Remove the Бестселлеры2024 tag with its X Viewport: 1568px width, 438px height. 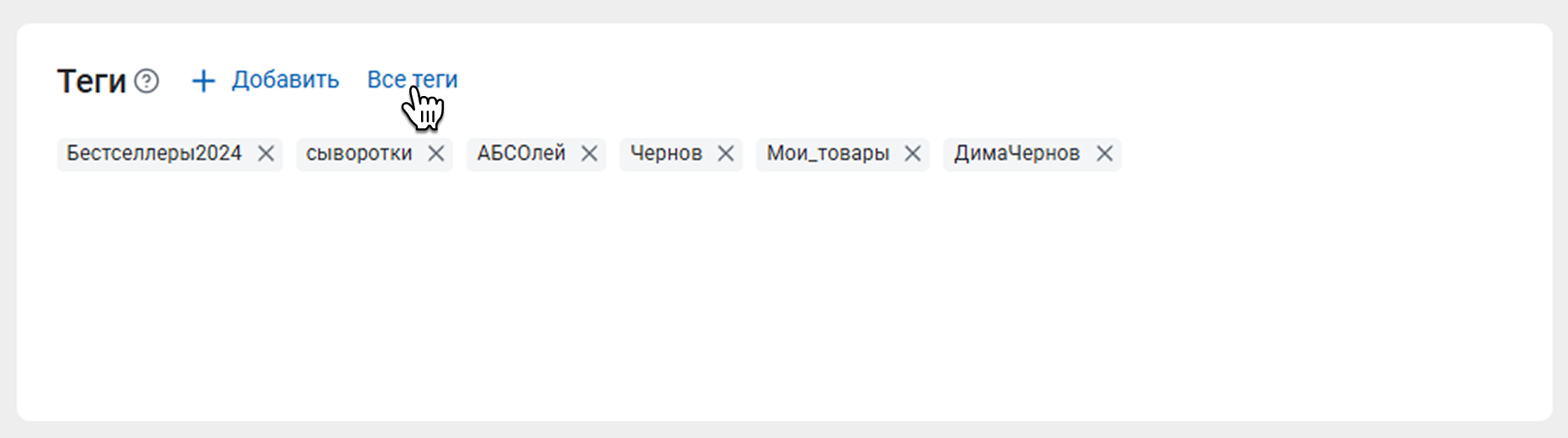266,154
